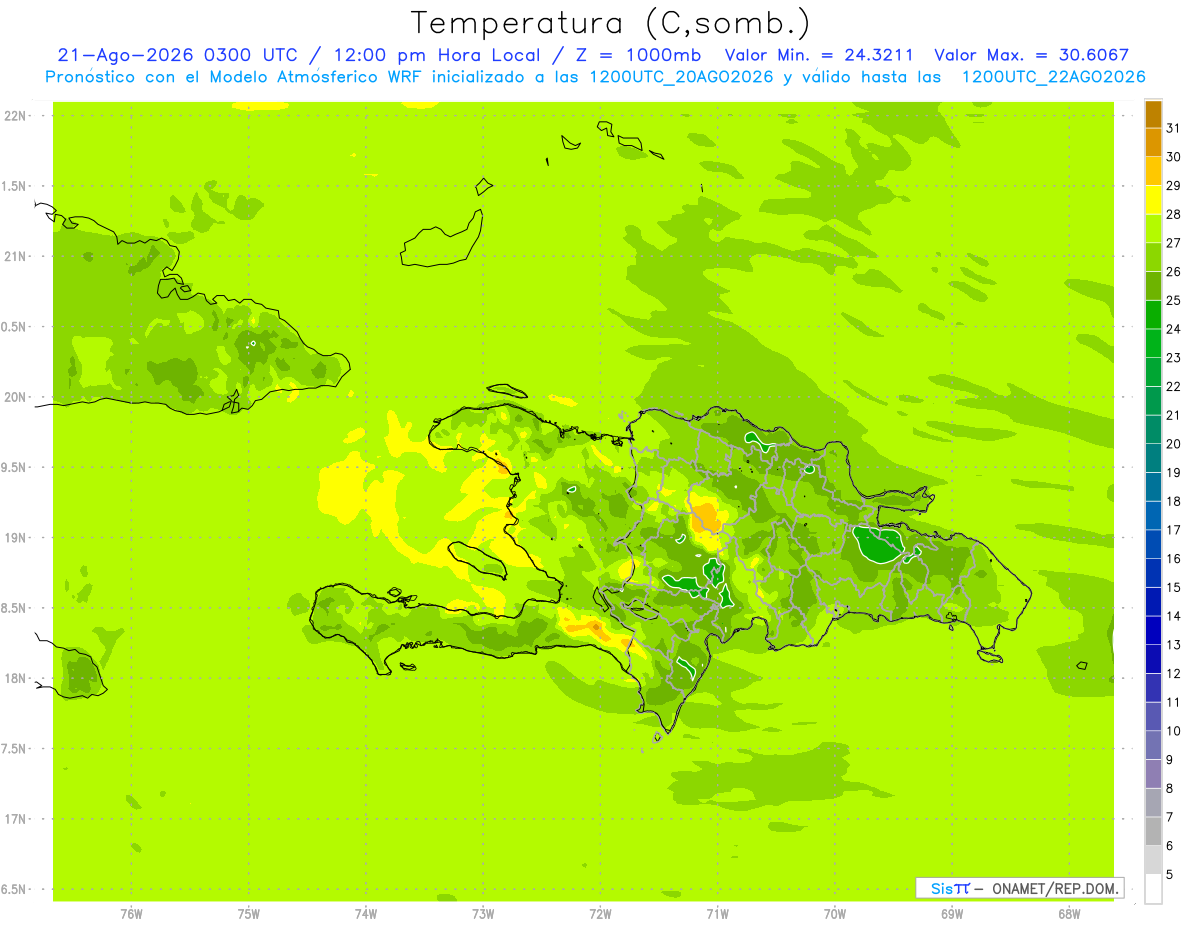The height and width of the screenshot is (927, 1200).
Task: Click the '22N' latitude label
Action: click(x=15, y=115)
